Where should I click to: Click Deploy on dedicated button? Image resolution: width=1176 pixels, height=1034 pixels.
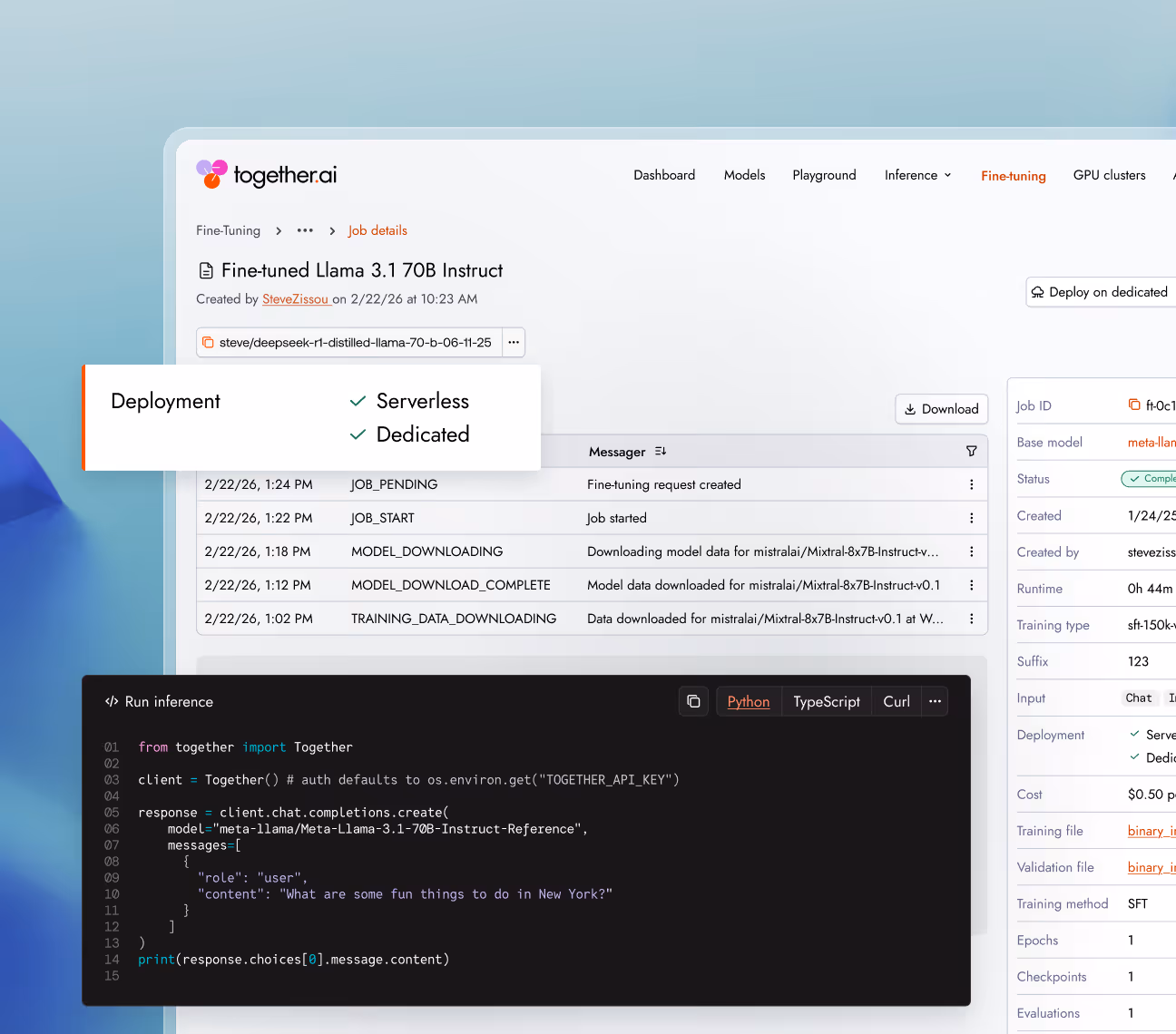(1101, 292)
